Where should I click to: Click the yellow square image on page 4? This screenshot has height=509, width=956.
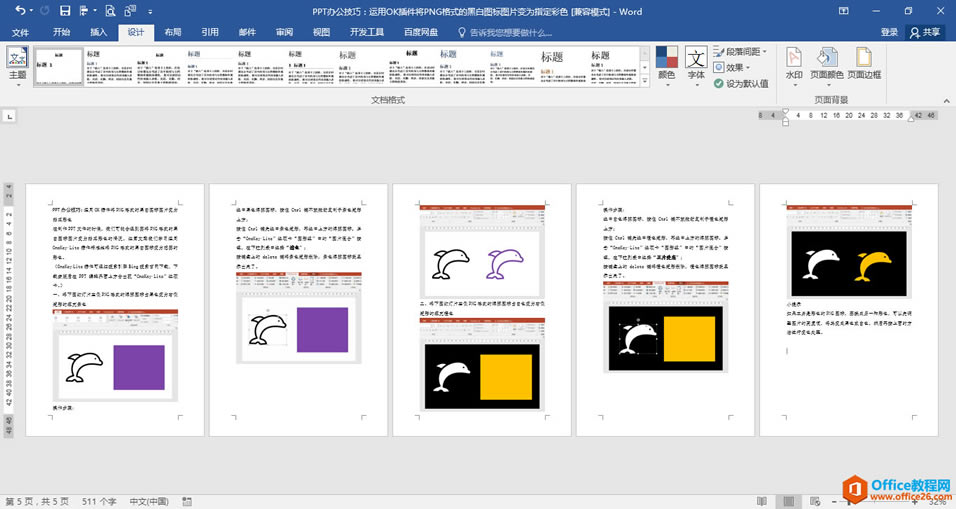tap(689, 339)
